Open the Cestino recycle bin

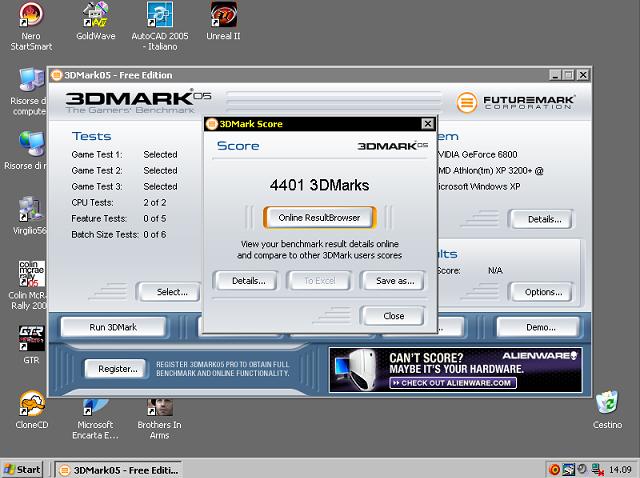tap(607, 409)
